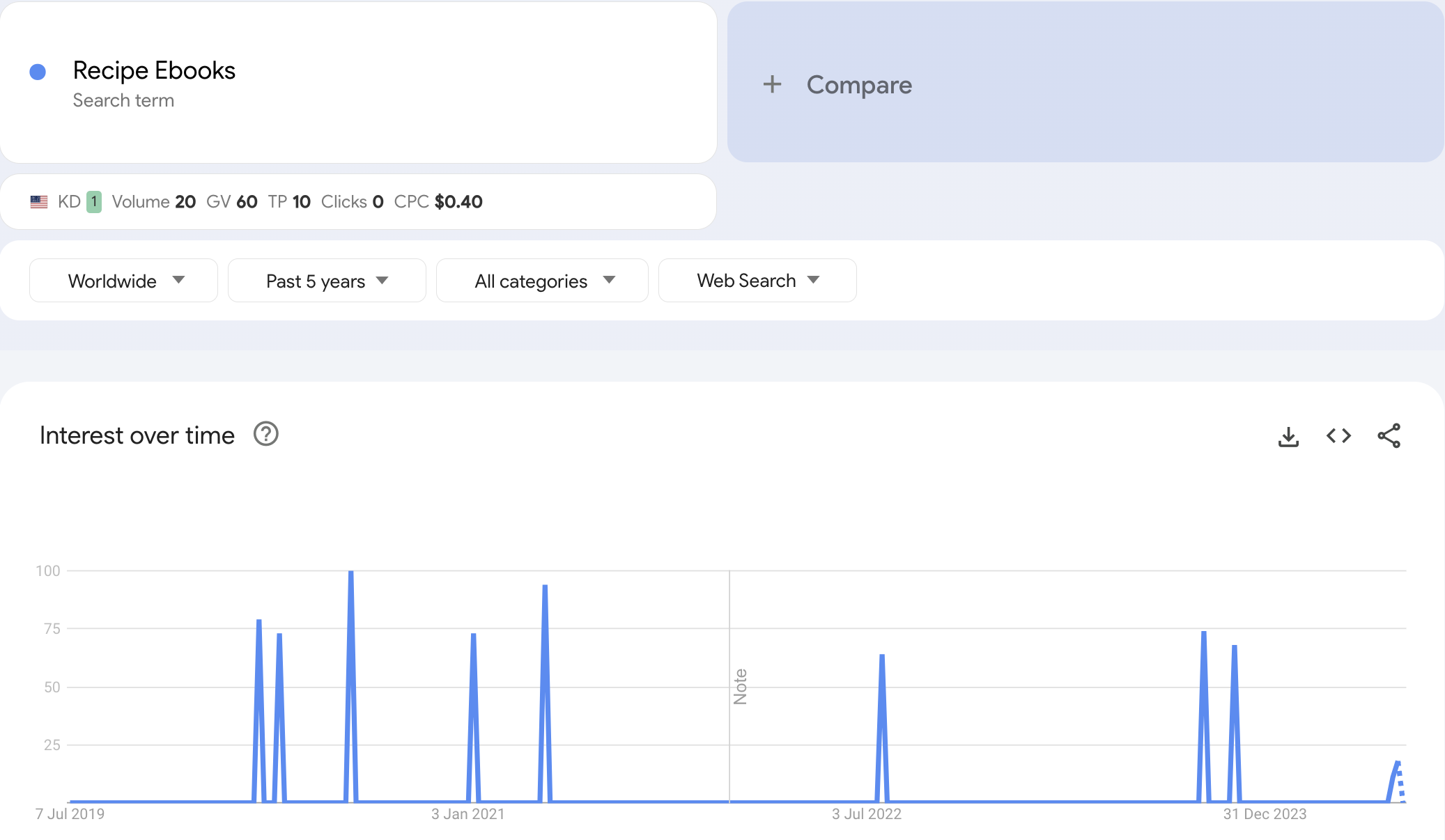This screenshot has width=1445, height=840.
Task: Expand the Past 5 years dropdown
Action: pyautogui.click(x=327, y=281)
